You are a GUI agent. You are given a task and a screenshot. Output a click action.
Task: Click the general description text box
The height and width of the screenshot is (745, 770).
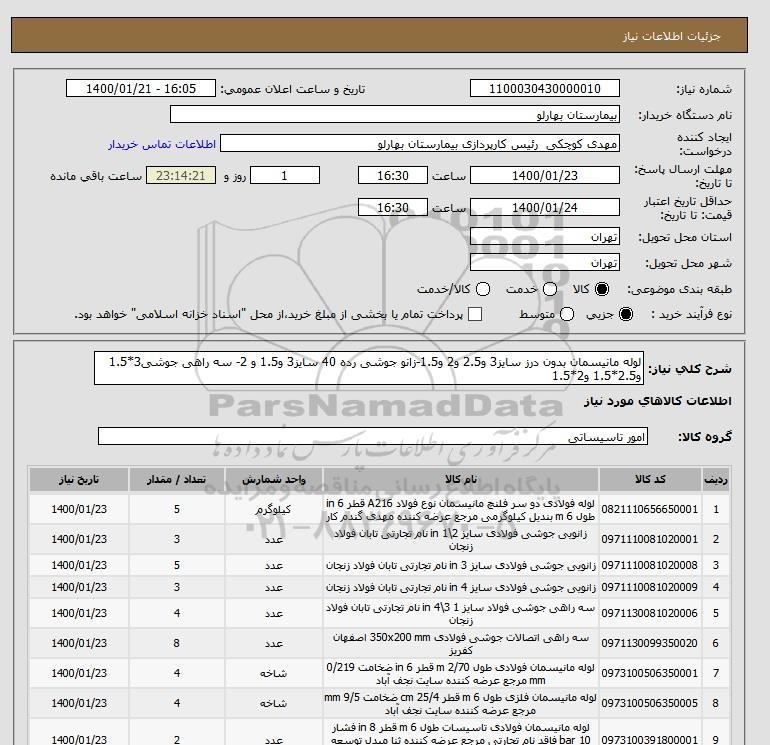pyautogui.click(x=369, y=368)
